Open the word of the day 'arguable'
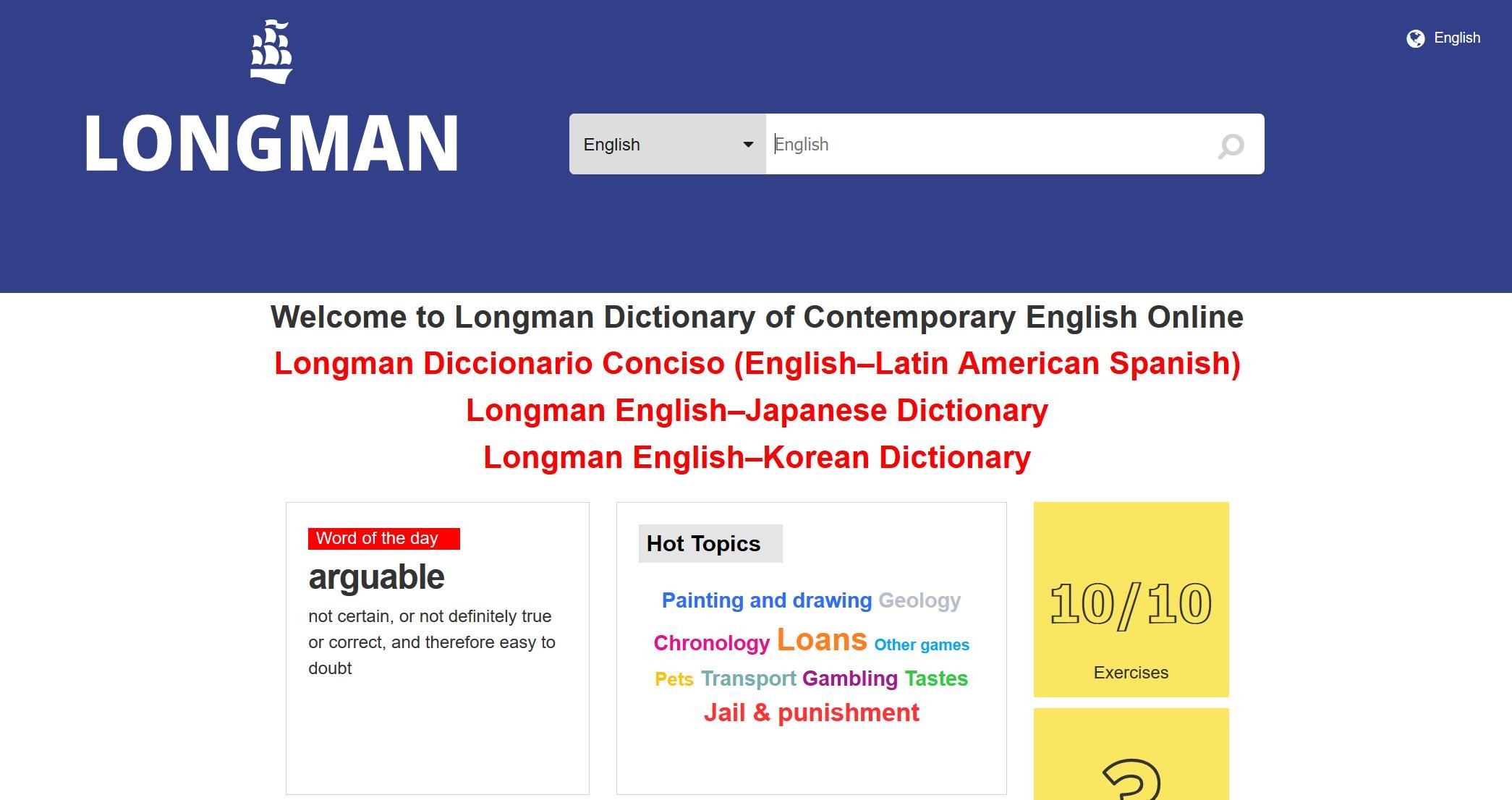The width and height of the screenshot is (1512, 800). coord(376,577)
